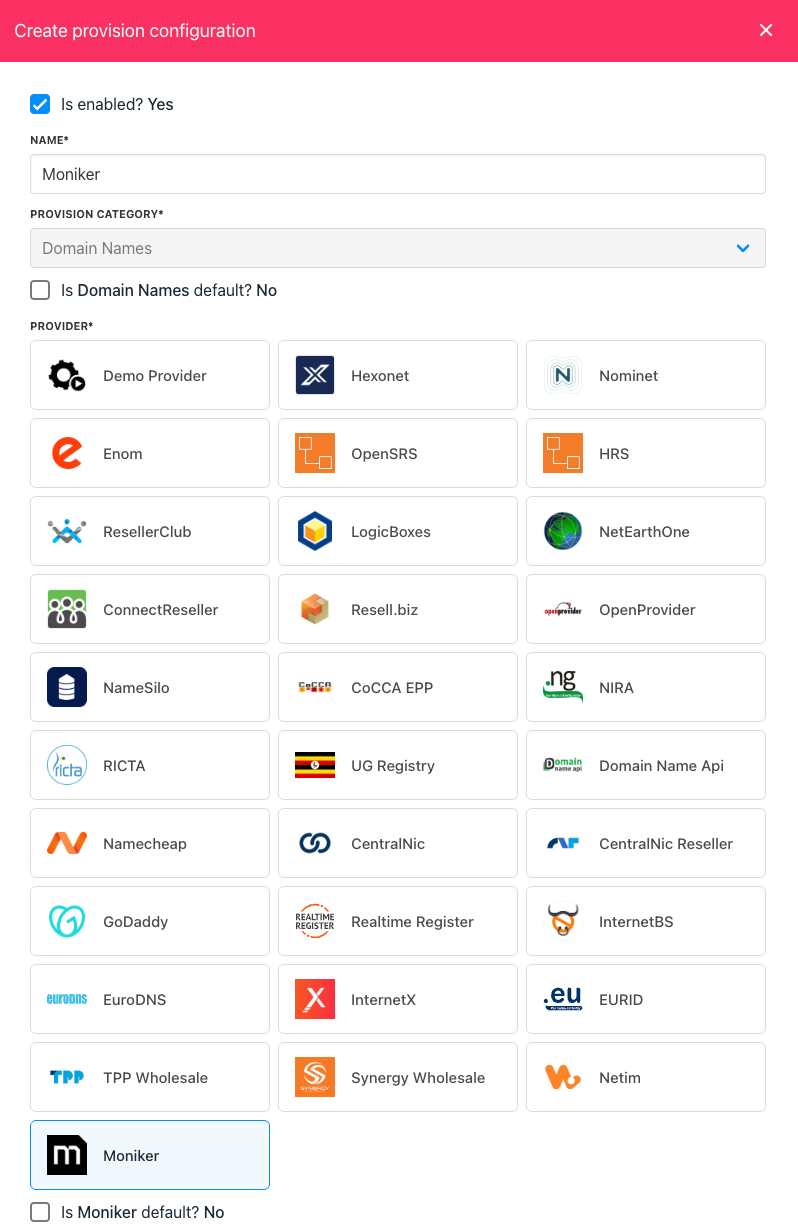The height and width of the screenshot is (1229, 798).
Task: Choose the EURID provider card
Action: [x=646, y=999]
